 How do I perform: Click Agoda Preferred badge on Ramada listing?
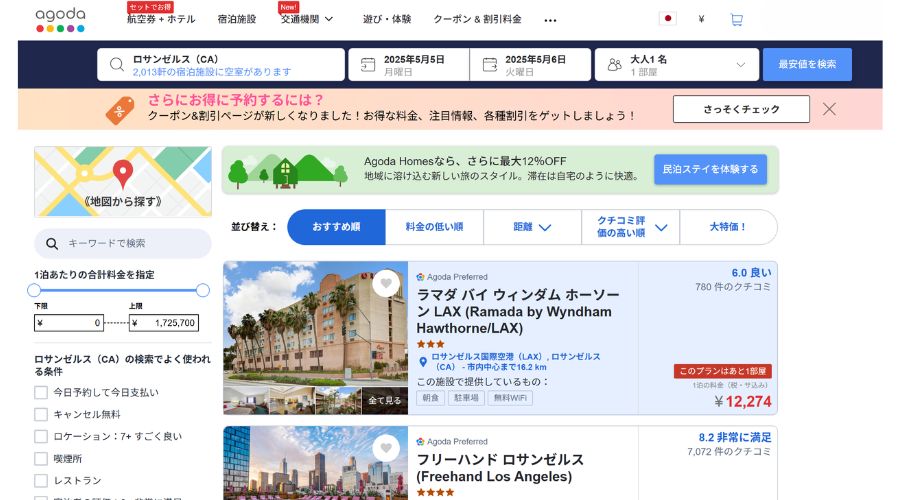[452, 277]
